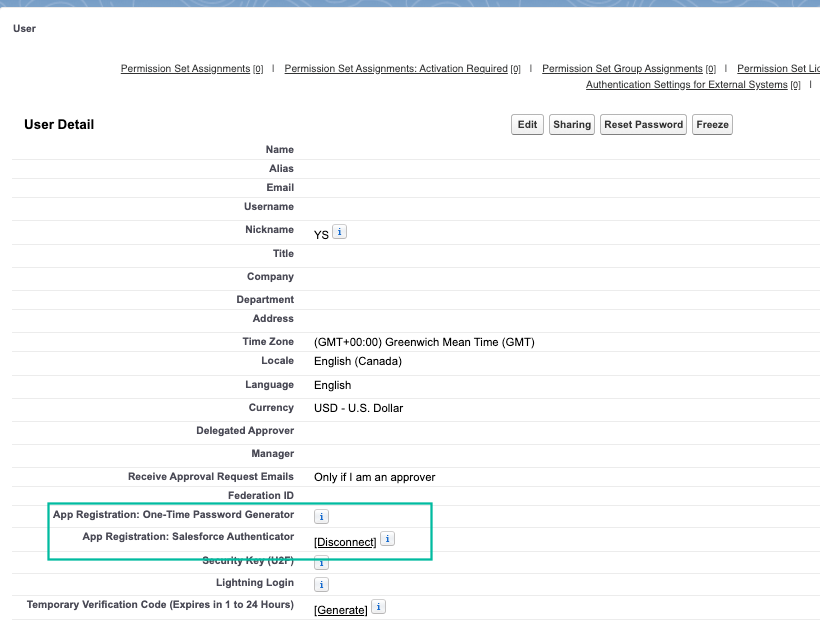820x634 pixels.
Task: Click the Security Key (U2F) info icon
Action: pos(320,563)
